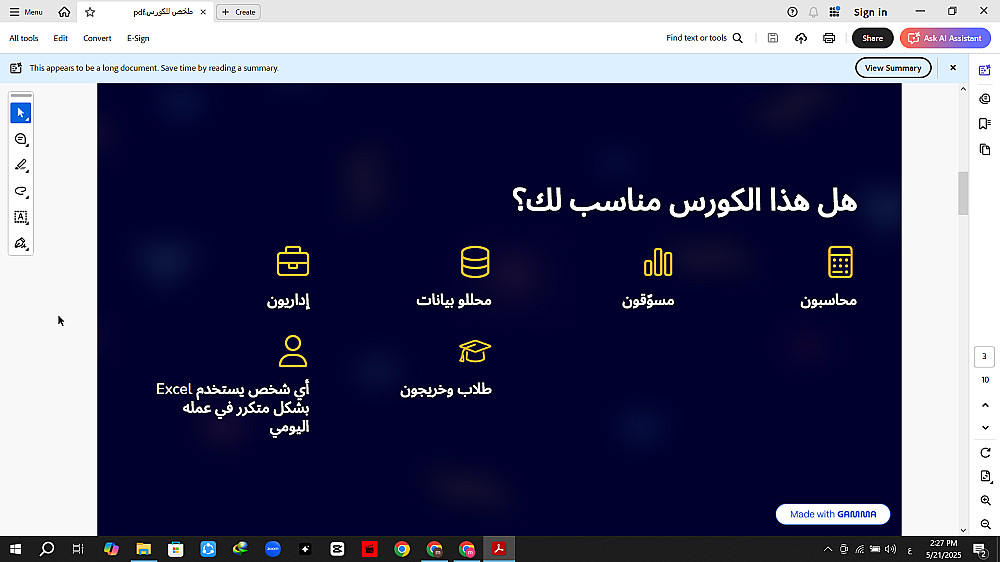Click the Share button

(x=872, y=38)
